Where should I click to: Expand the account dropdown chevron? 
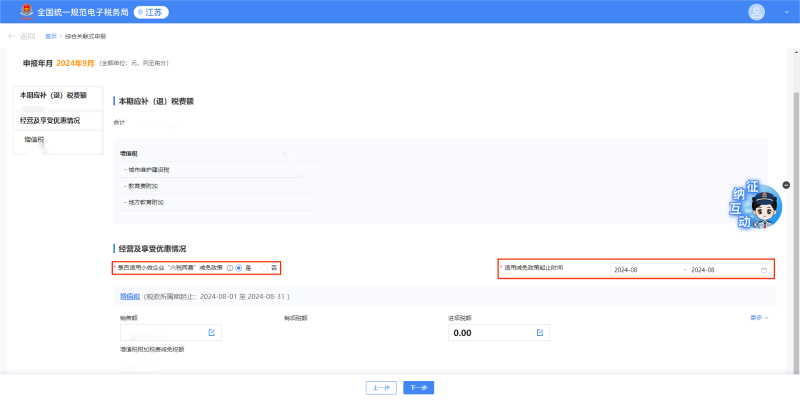coord(786,12)
